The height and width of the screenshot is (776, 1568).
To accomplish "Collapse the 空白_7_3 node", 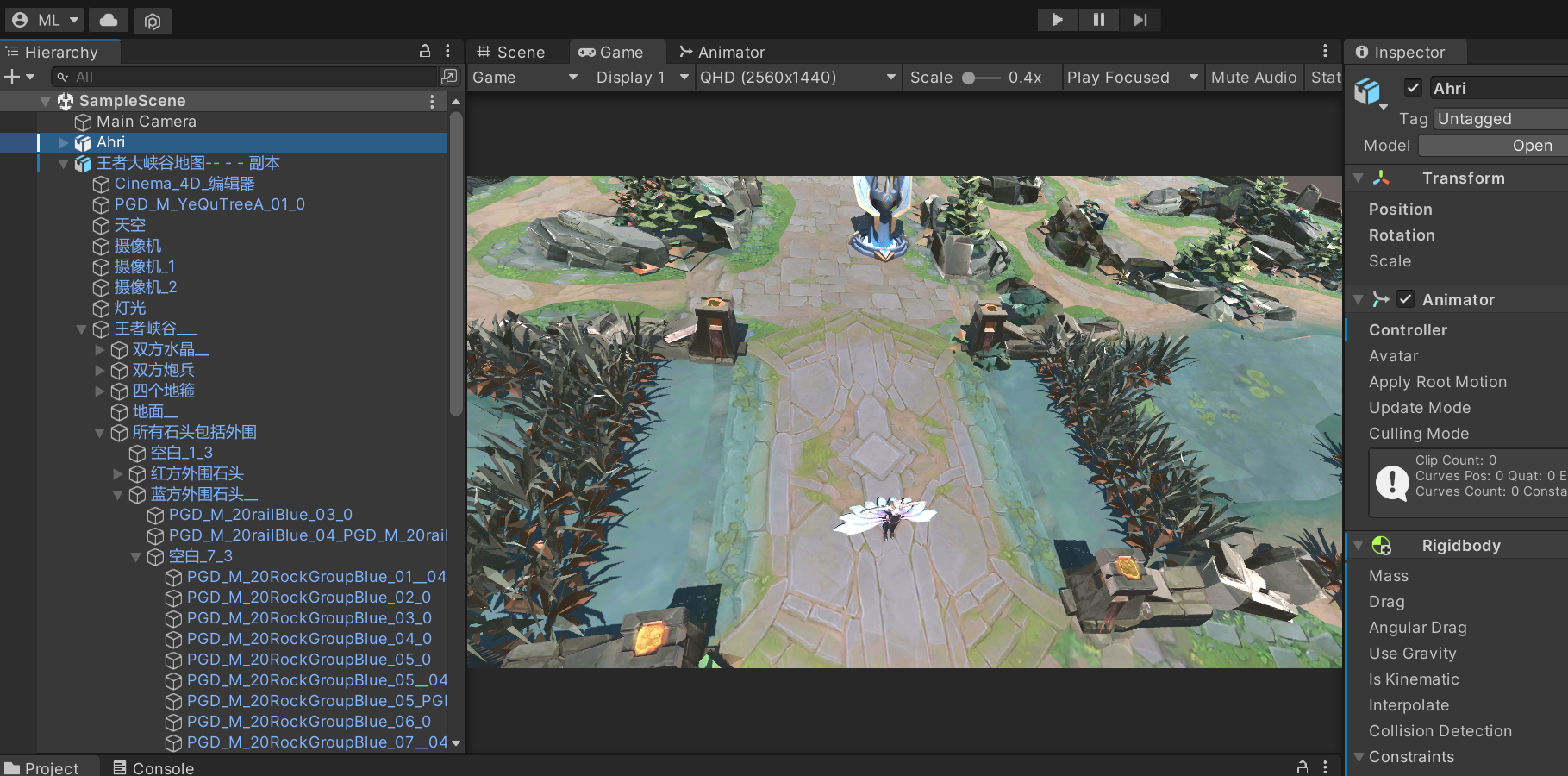I will coord(135,556).
